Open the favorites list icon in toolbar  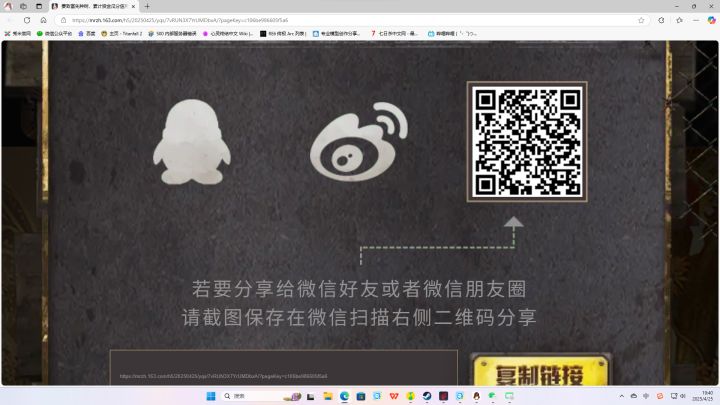[679, 20]
